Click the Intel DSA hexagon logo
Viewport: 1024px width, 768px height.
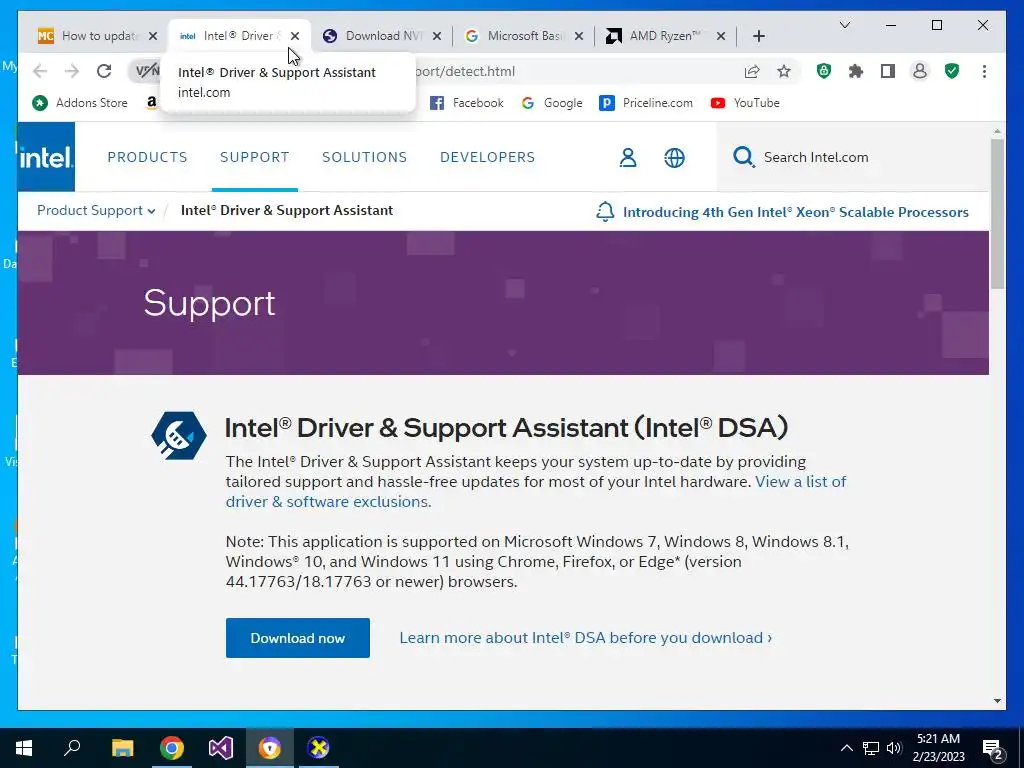tap(179, 436)
